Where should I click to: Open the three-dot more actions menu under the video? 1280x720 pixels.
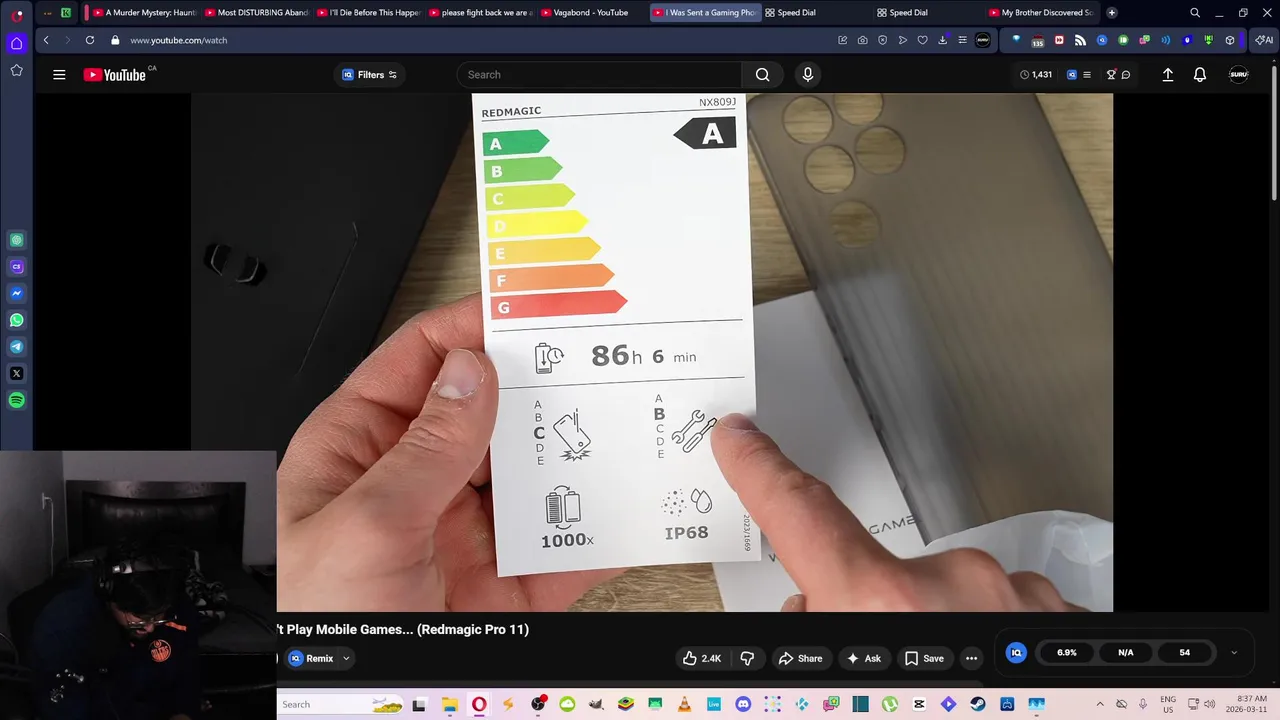(x=971, y=658)
